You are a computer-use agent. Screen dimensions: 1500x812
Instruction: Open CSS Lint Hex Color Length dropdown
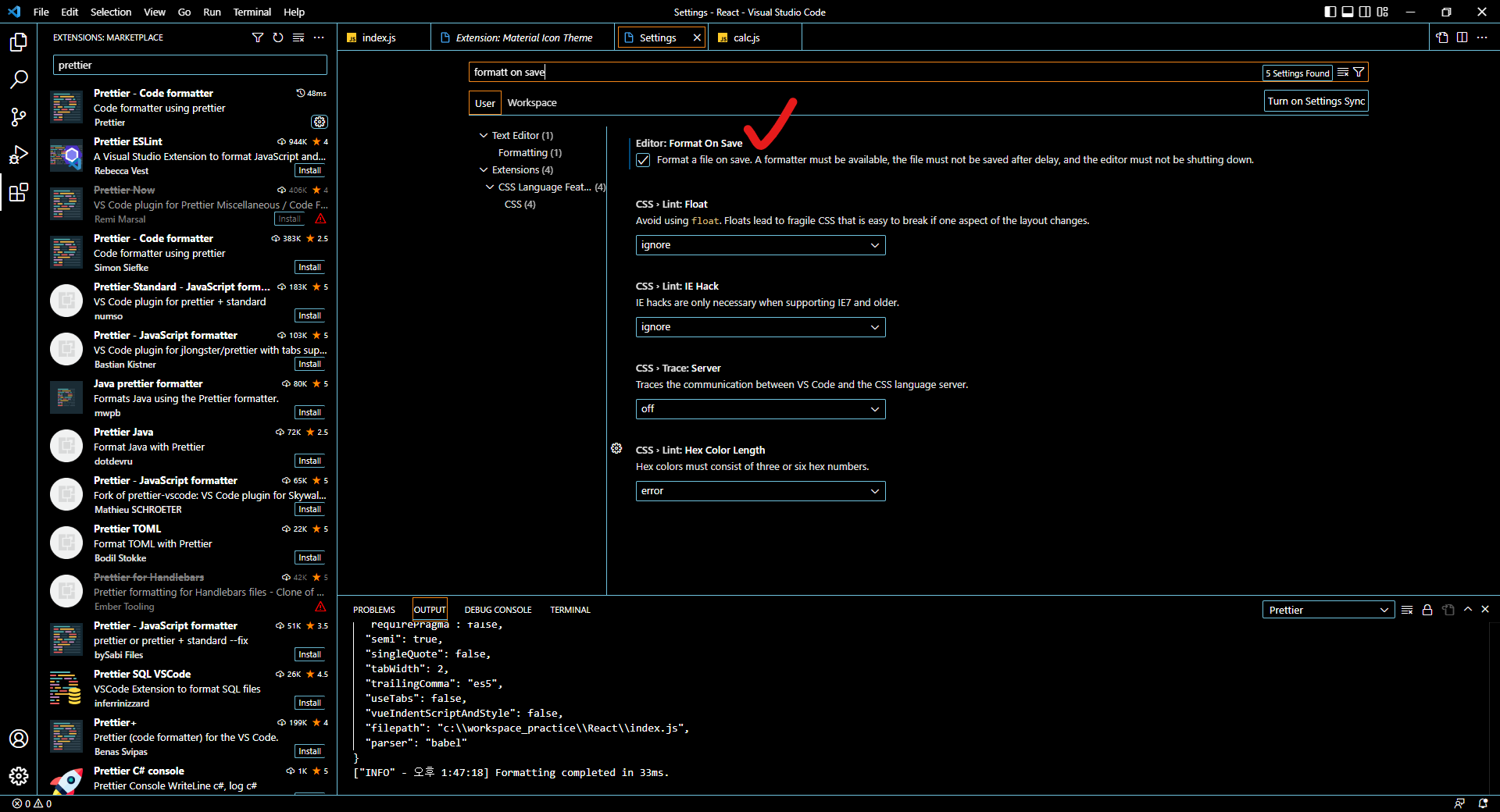(761, 491)
